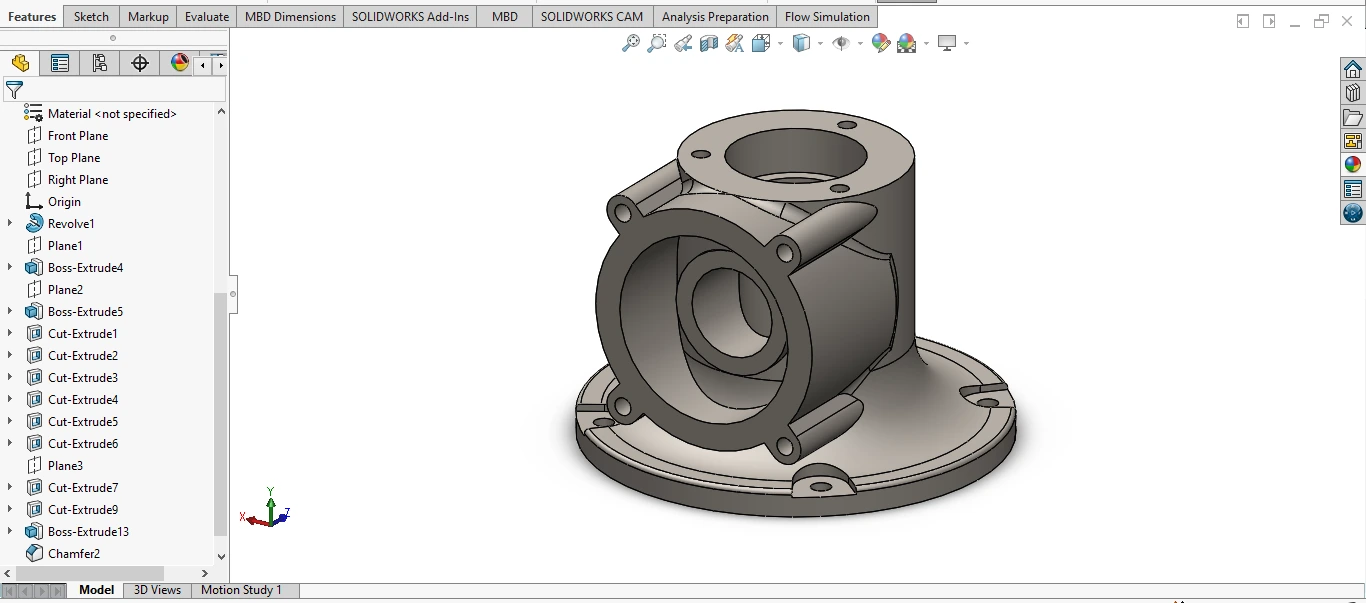The height and width of the screenshot is (603, 1366).
Task: Select Chamfer2 in the feature tree
Action: point(74,554)
